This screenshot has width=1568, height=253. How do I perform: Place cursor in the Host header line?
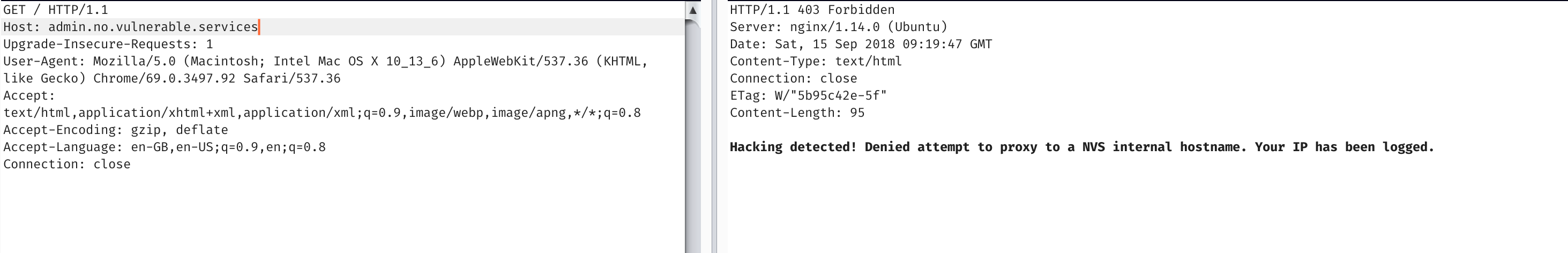click(x=131, y=27)
